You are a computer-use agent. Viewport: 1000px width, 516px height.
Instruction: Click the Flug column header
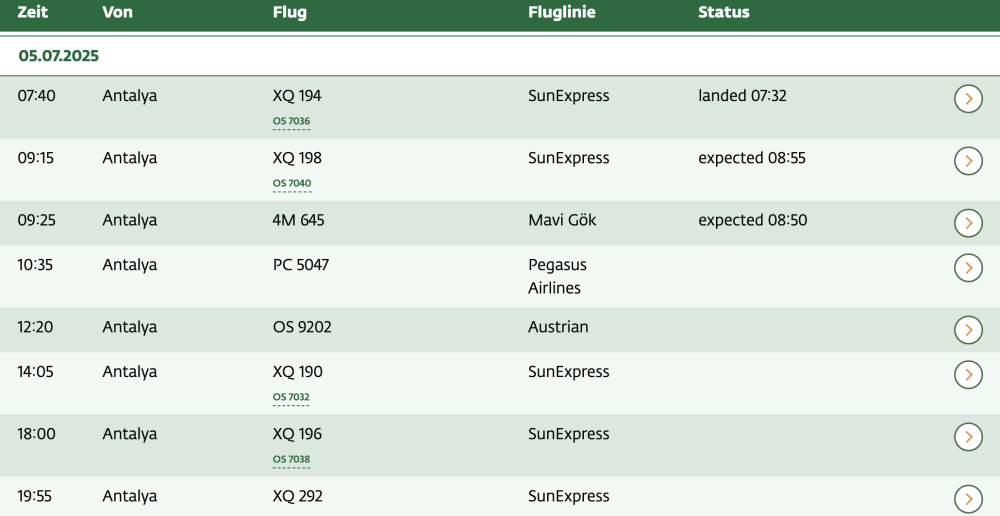point(289,13)
